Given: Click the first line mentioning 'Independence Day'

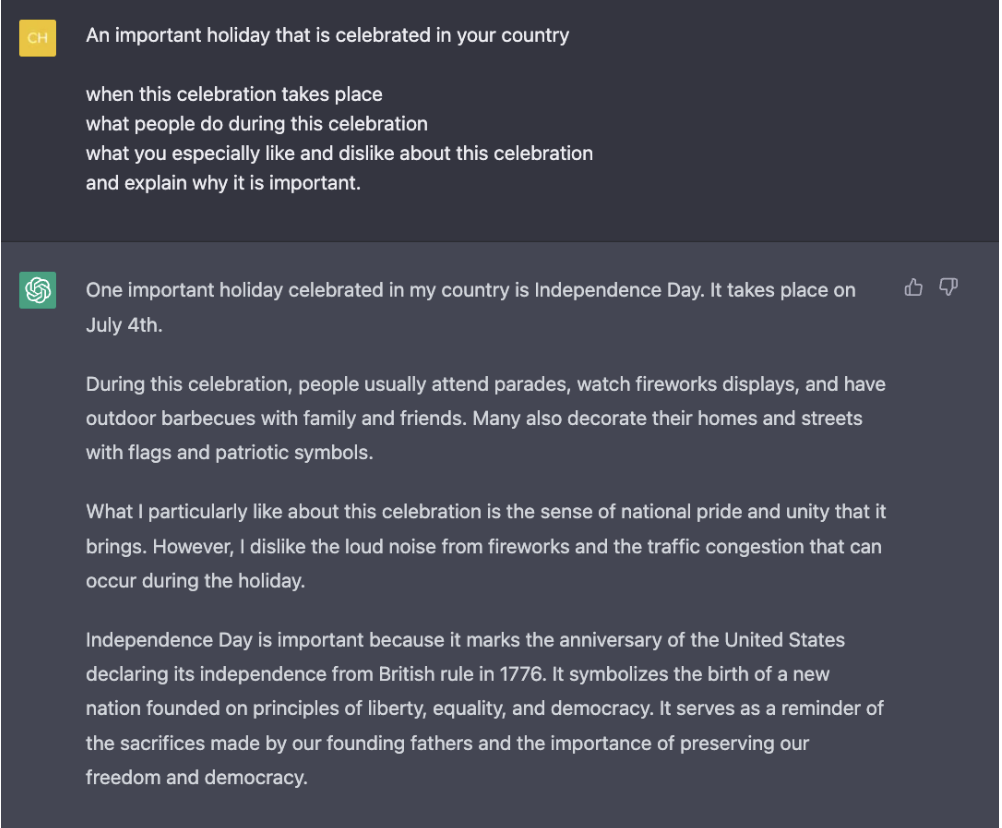Looking at the screenshot, I should point(470,291).
